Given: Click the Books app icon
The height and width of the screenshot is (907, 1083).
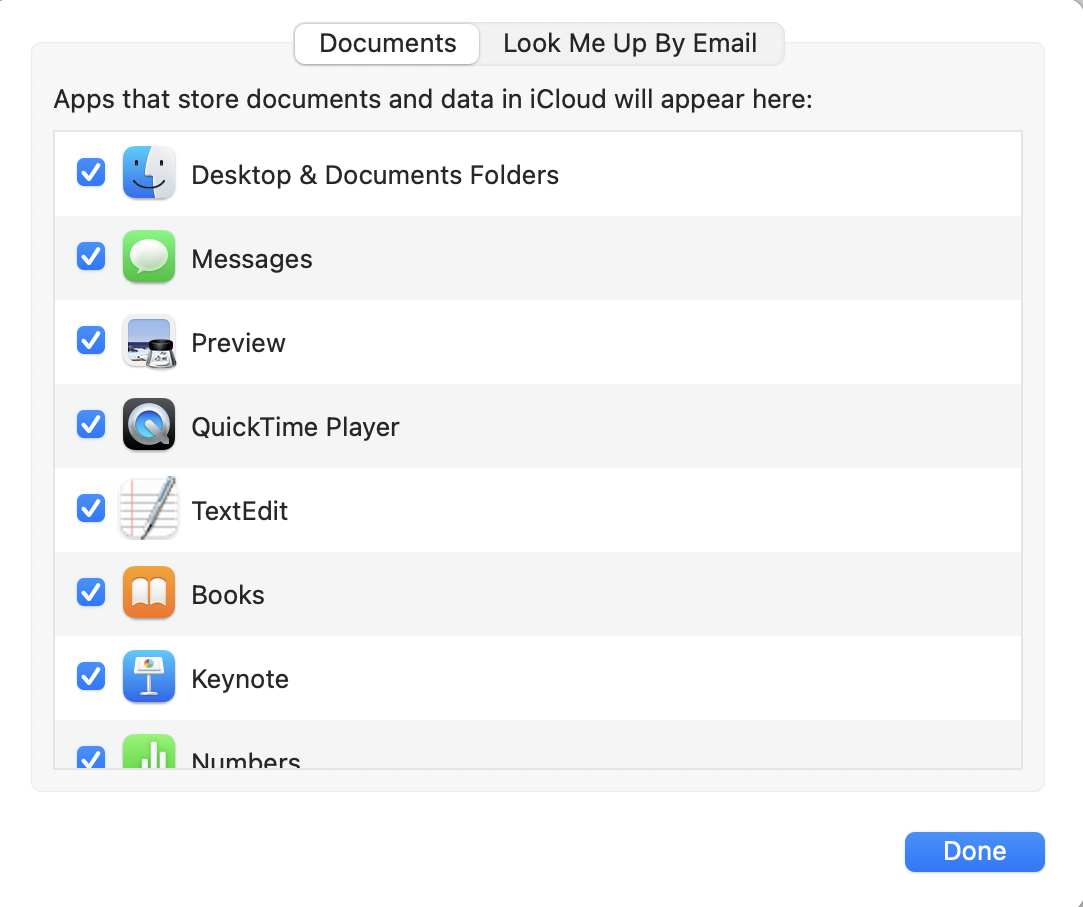Looking at the screenshot, I should pyautogui.click(x=149, y=594).
